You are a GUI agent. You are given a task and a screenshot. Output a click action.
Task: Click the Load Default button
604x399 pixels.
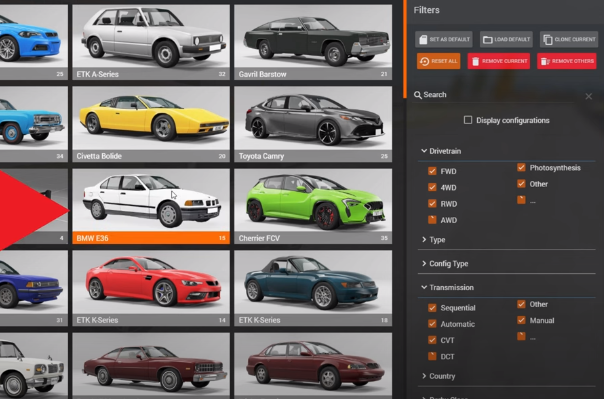(506, 39)
